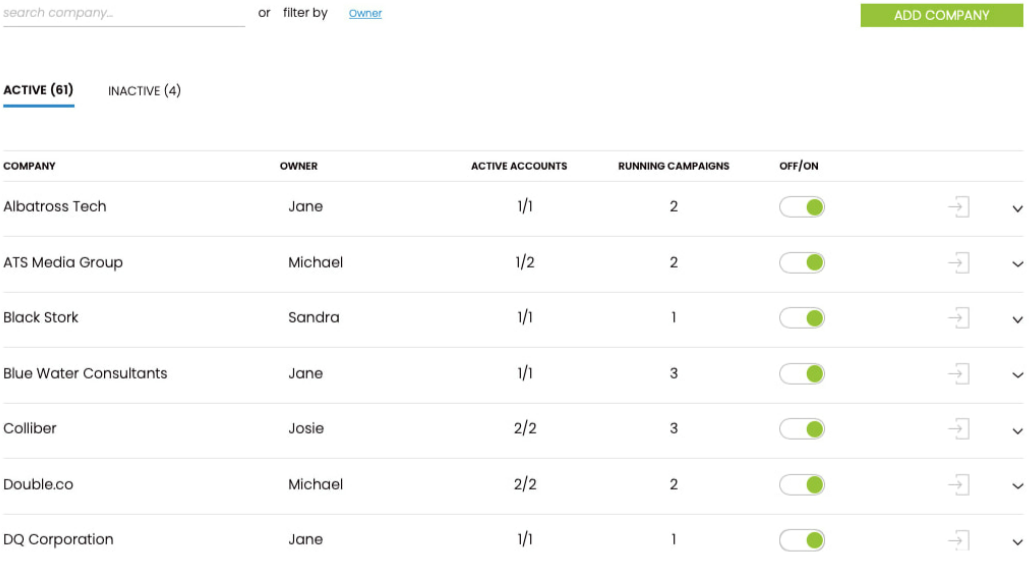
Task: Switch off Colliber's on/off toggle
Action: [802, 429]
